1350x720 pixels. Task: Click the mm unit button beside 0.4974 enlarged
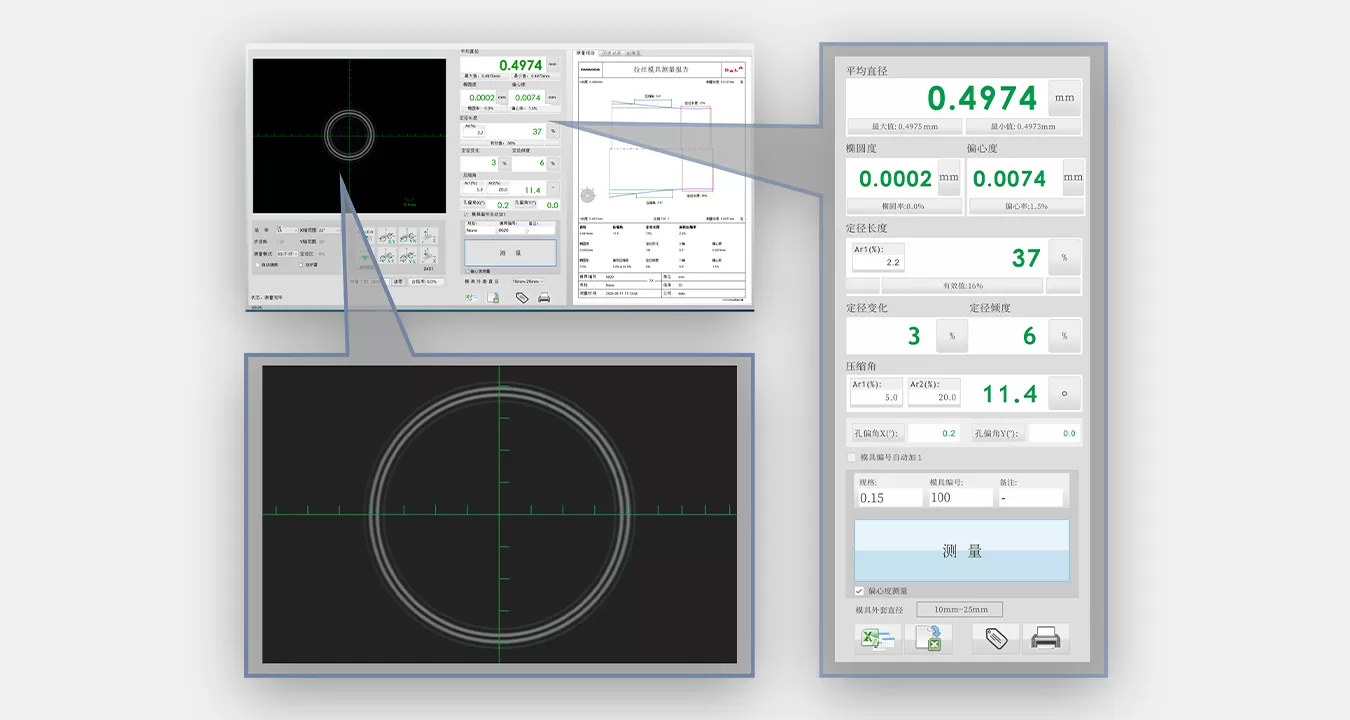point(1064,98)
